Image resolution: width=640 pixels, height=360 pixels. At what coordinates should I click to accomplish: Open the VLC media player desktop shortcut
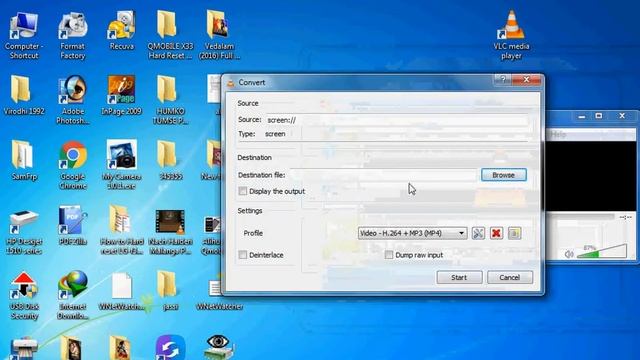pos(511,35)
